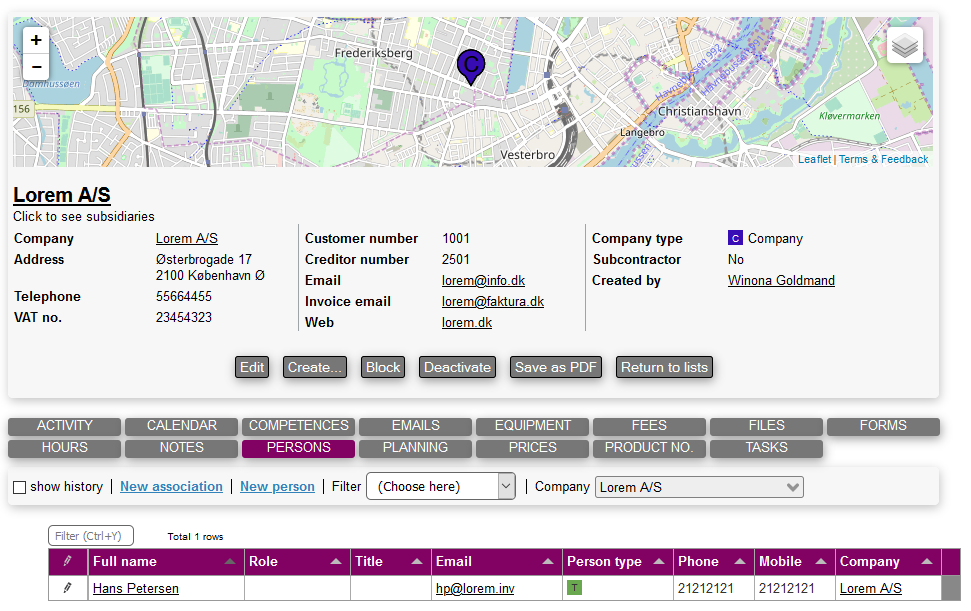The width and height of the screenshot is (971, 611).
Task: Click the purple Company type color square
Action: (735, 238)
